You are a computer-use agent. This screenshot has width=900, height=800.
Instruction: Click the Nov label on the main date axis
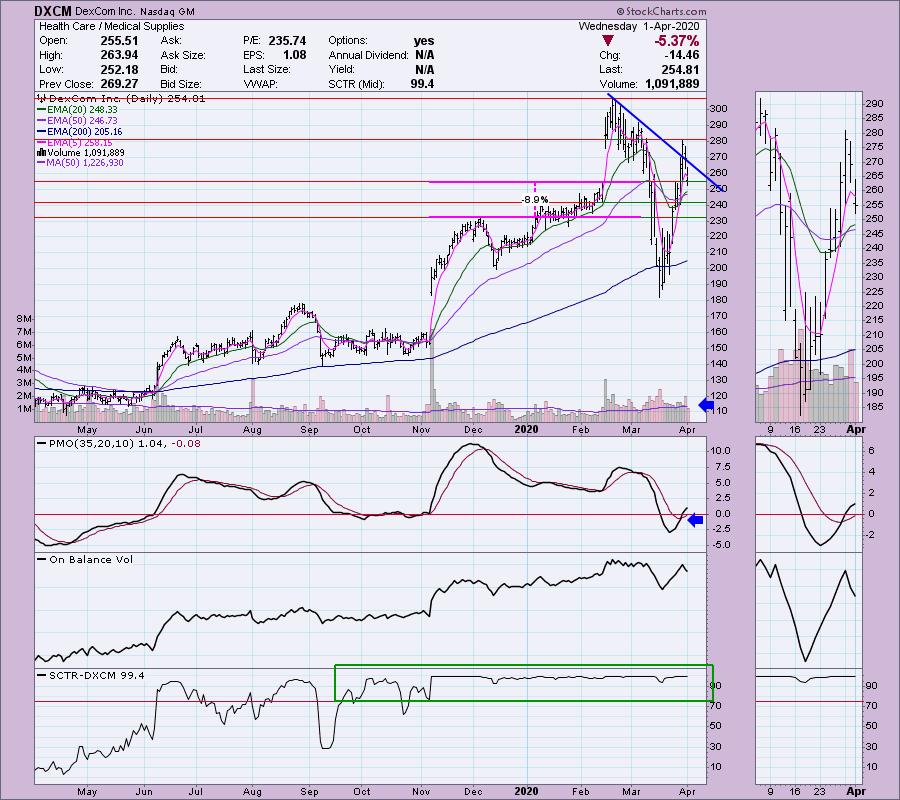[x=421, y=430]
